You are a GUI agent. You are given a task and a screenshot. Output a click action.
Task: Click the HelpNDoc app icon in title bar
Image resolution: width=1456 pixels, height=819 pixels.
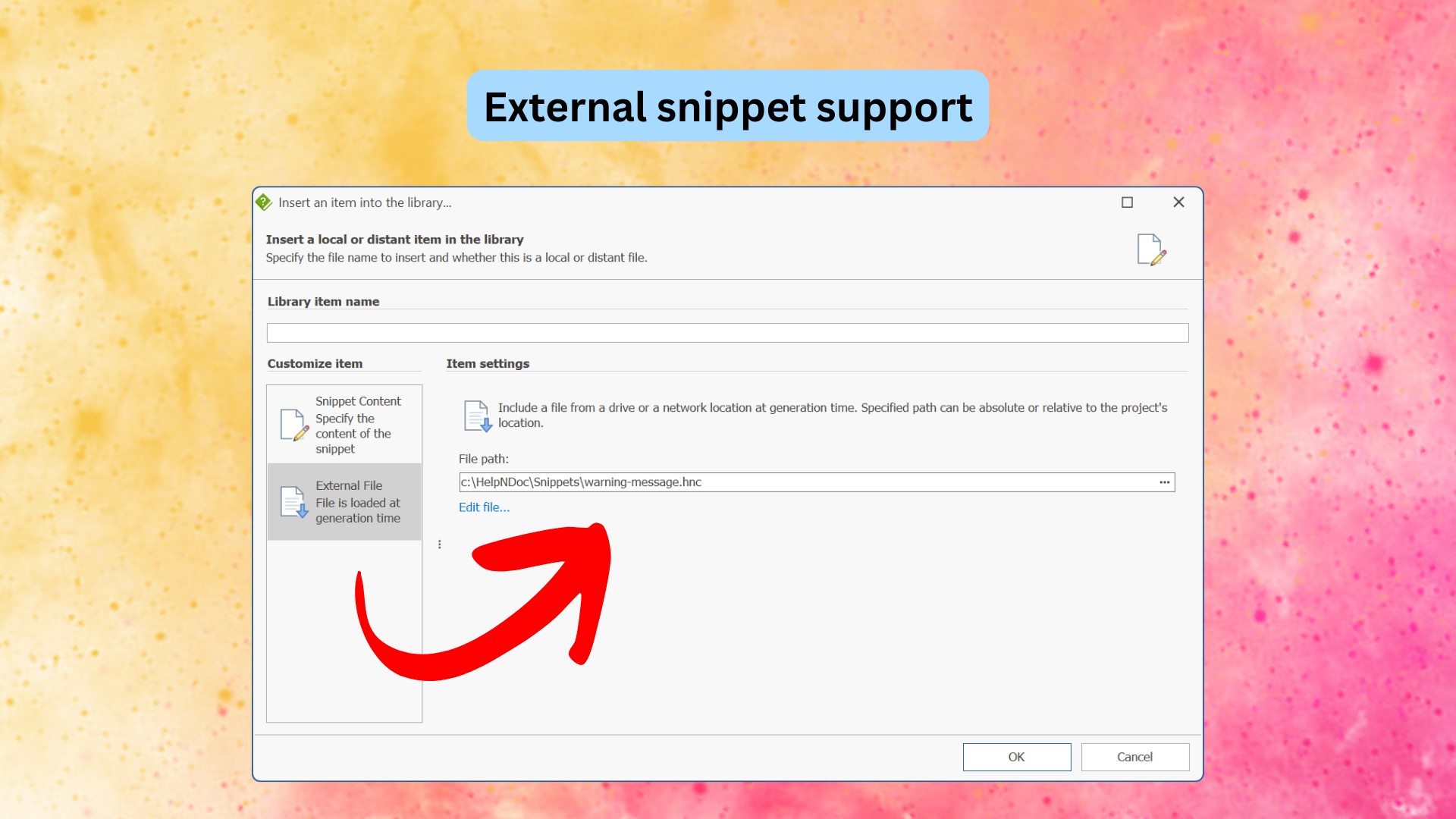pyautogui.click(x=264, y=202)
